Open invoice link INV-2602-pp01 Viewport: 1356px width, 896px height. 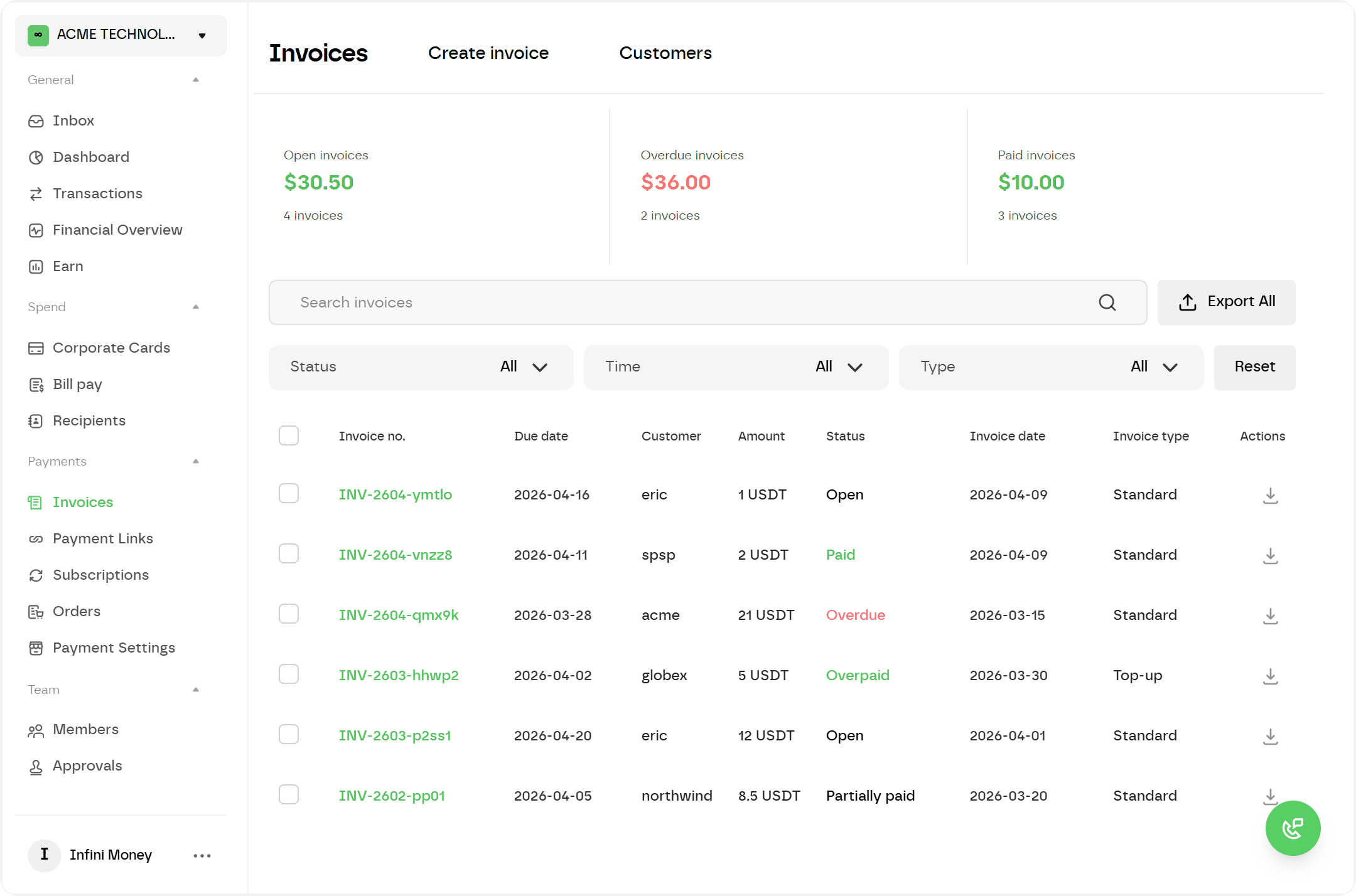click(x=392, y=796)
